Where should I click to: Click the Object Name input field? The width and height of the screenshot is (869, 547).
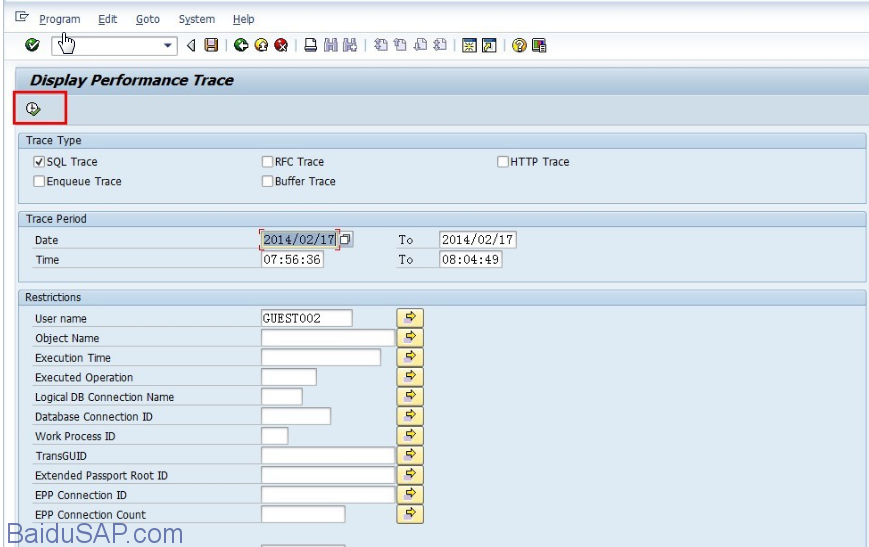point(327,338)
